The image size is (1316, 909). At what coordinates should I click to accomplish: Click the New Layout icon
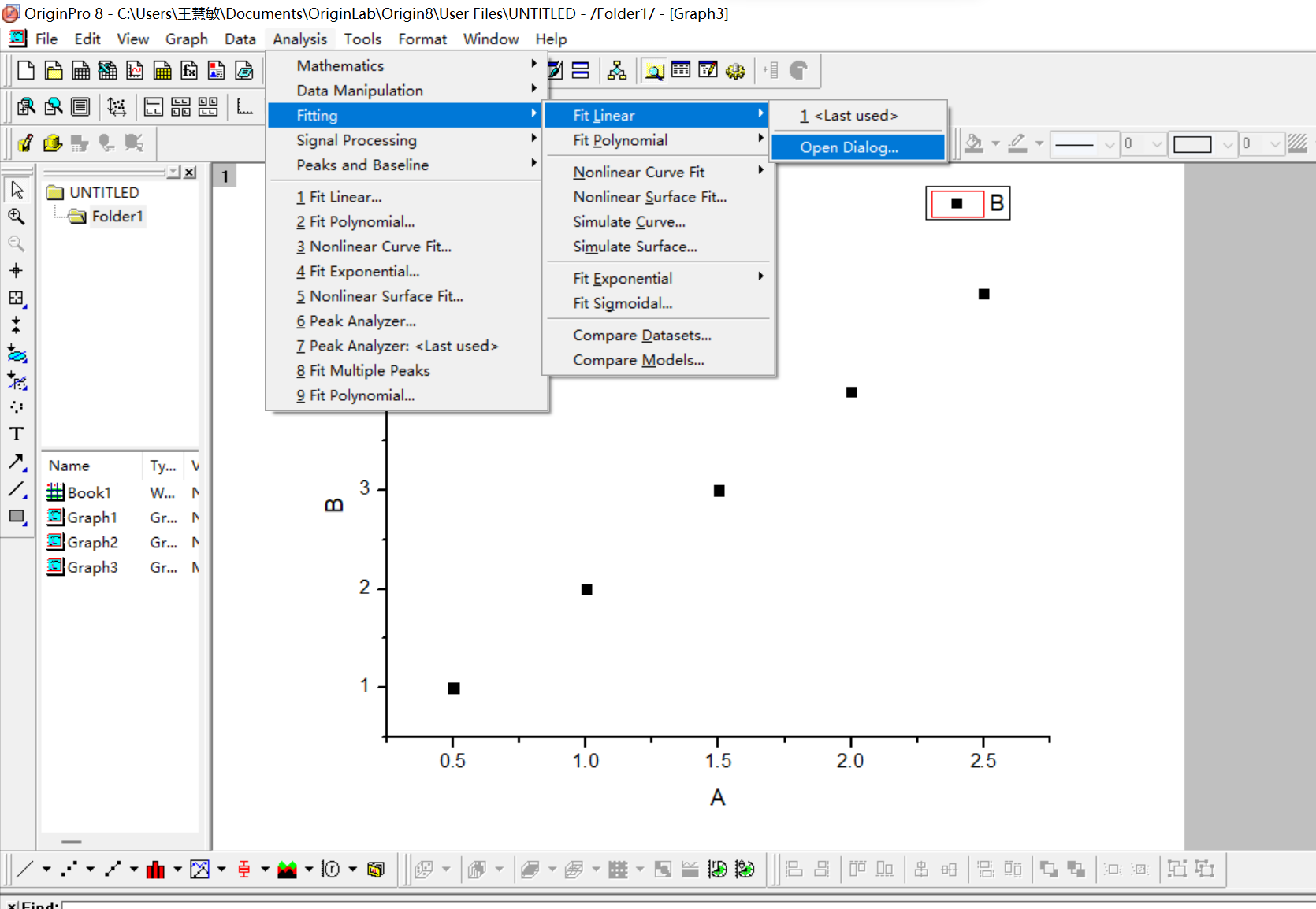(x=217, y=71)
